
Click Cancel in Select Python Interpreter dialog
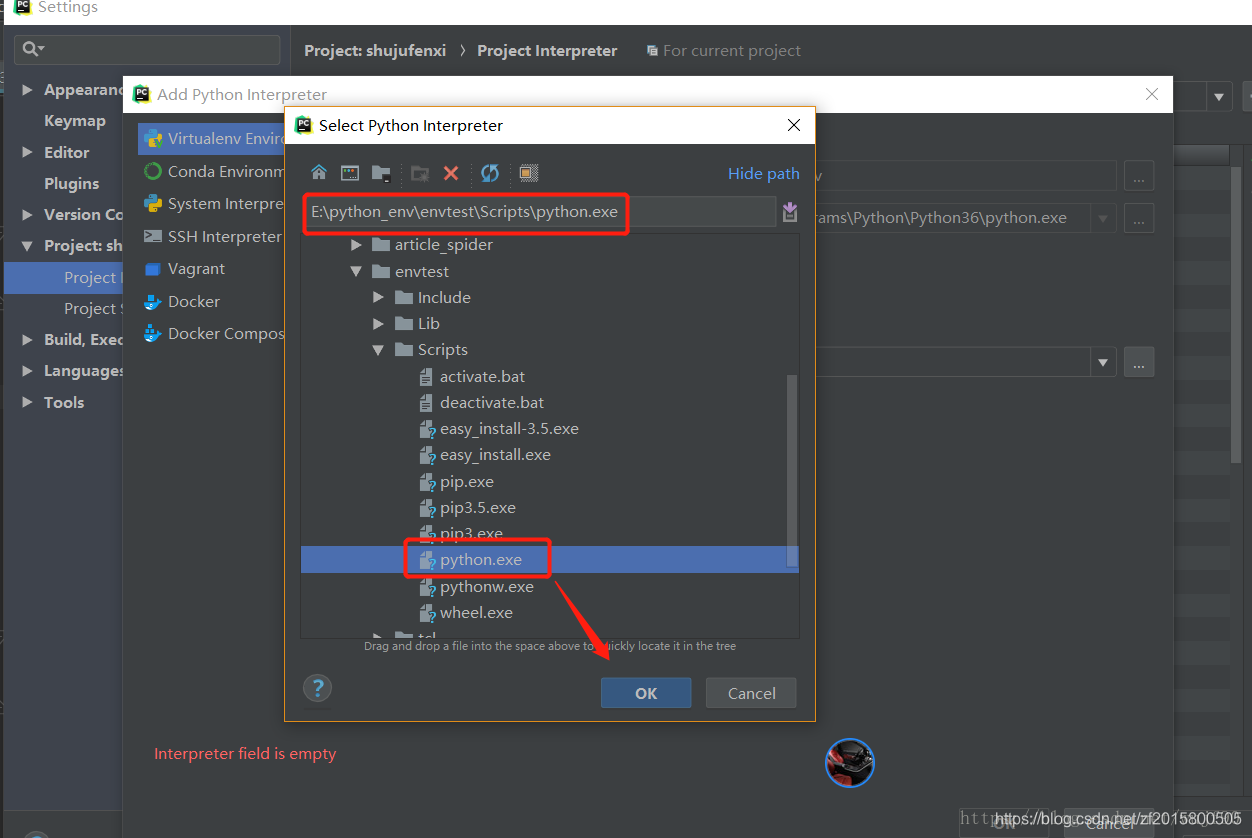(751, 693)
